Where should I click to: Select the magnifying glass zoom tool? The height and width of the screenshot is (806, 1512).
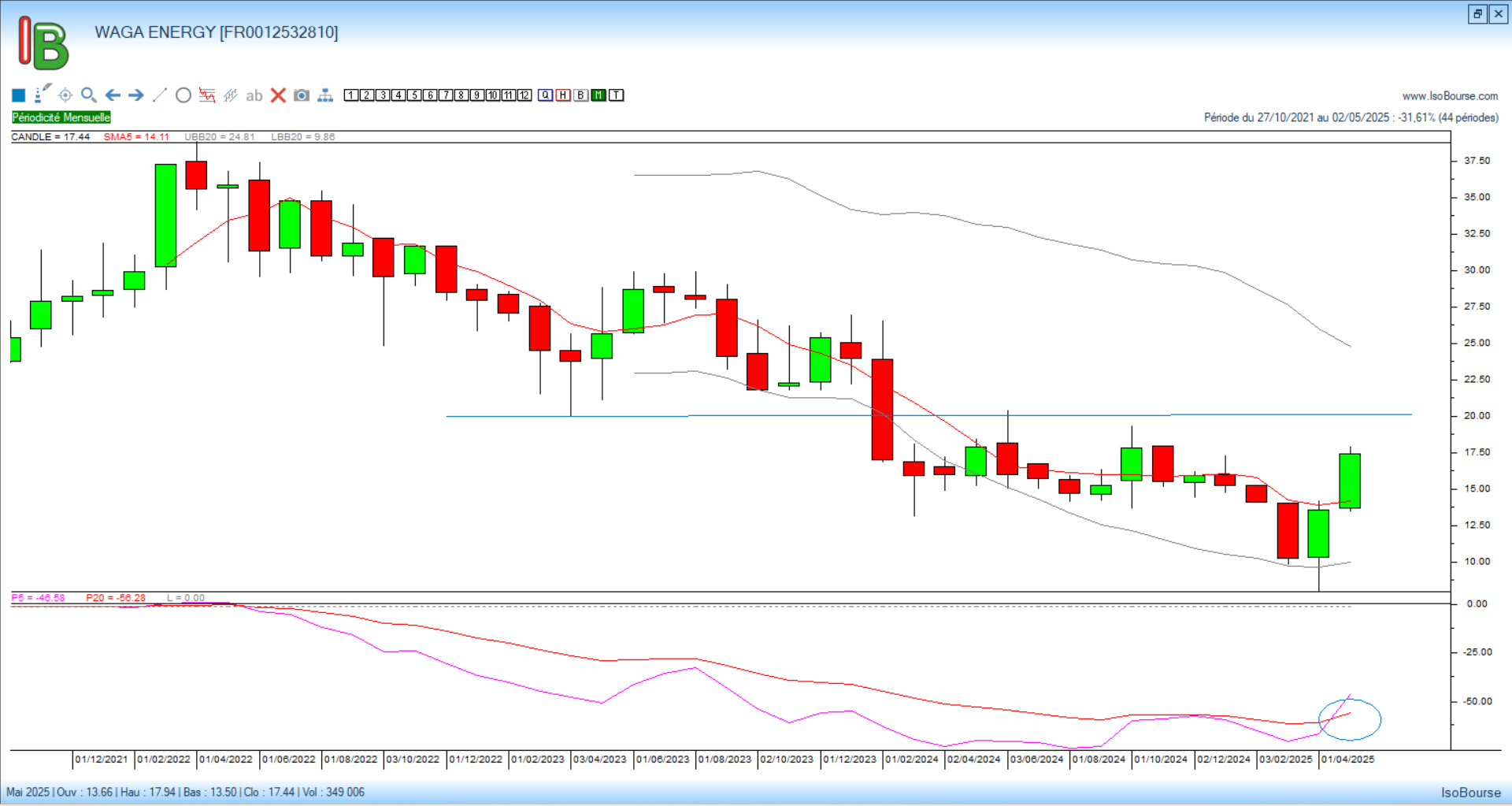[x=89, y=95]
